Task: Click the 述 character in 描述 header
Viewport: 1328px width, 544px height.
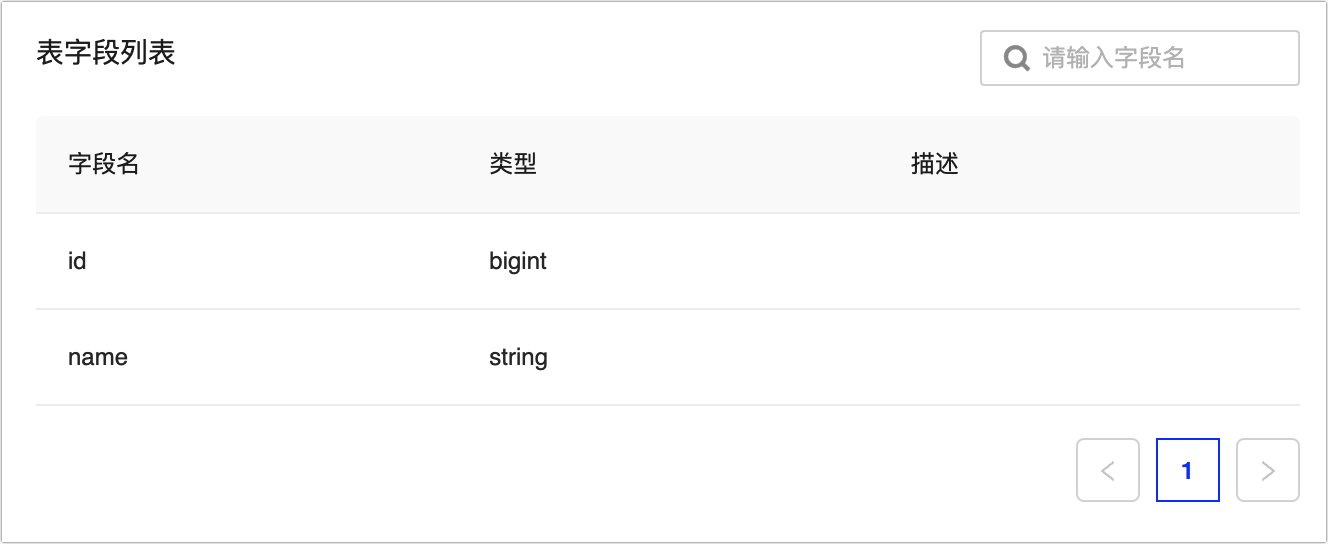Action: (947, 164)
